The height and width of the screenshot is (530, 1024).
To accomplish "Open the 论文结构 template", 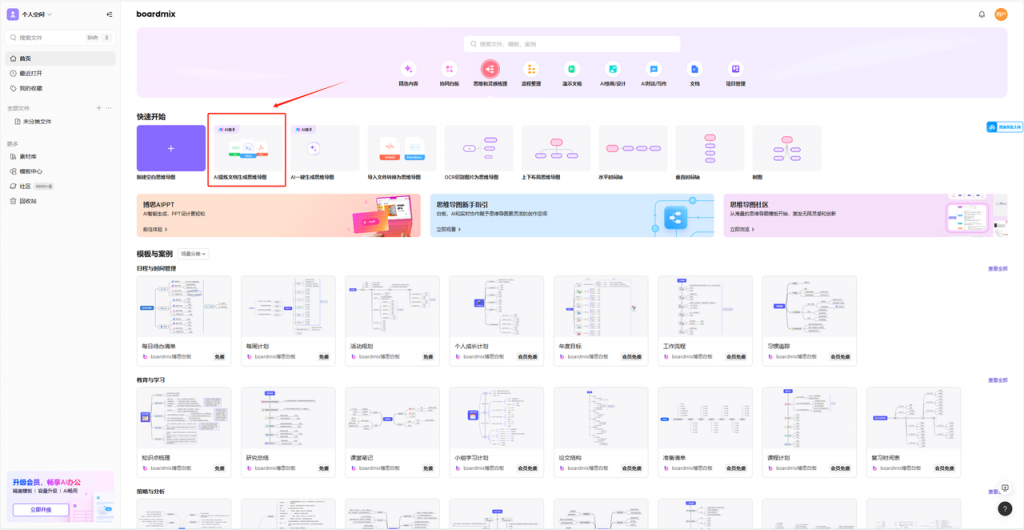I will [x=601, y=432].
